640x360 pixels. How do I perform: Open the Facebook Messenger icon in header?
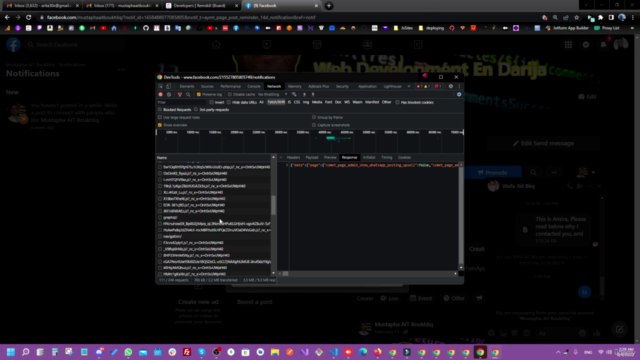pos(586,44)
